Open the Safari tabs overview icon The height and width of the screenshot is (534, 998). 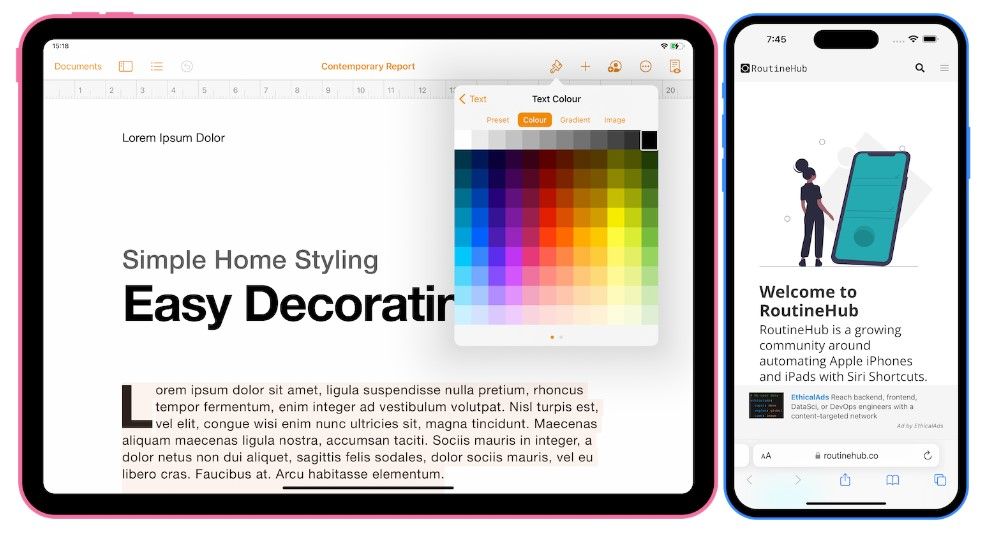(x=940, y=480)
